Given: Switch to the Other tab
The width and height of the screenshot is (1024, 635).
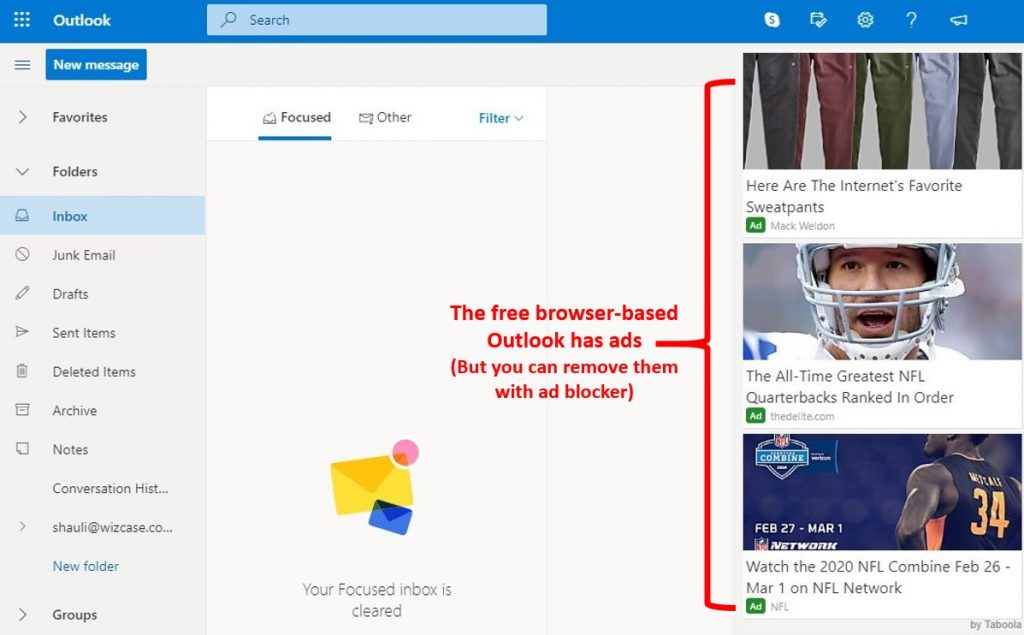Looking at the screenshot, I should (385, 118).
